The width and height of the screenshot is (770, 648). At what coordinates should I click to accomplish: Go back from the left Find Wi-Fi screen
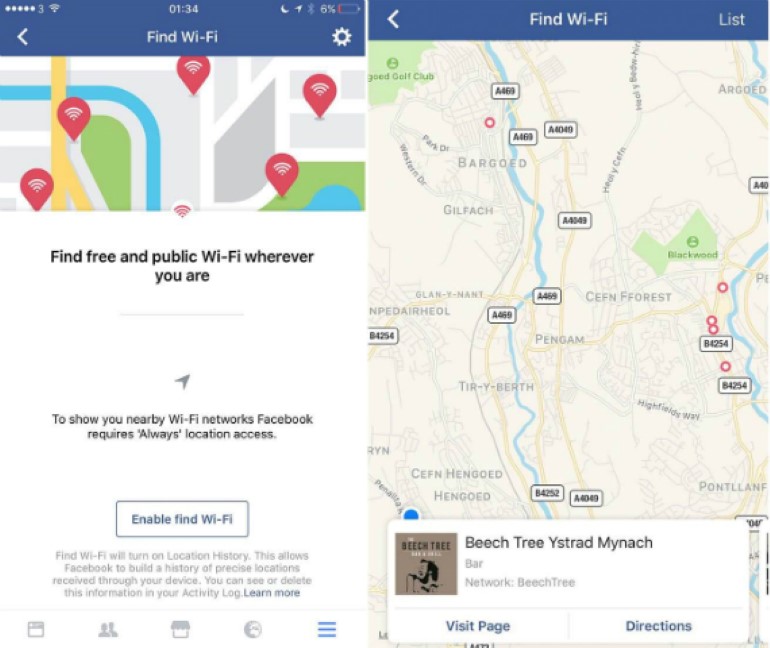pyautogui.click(x=23, y=37)
